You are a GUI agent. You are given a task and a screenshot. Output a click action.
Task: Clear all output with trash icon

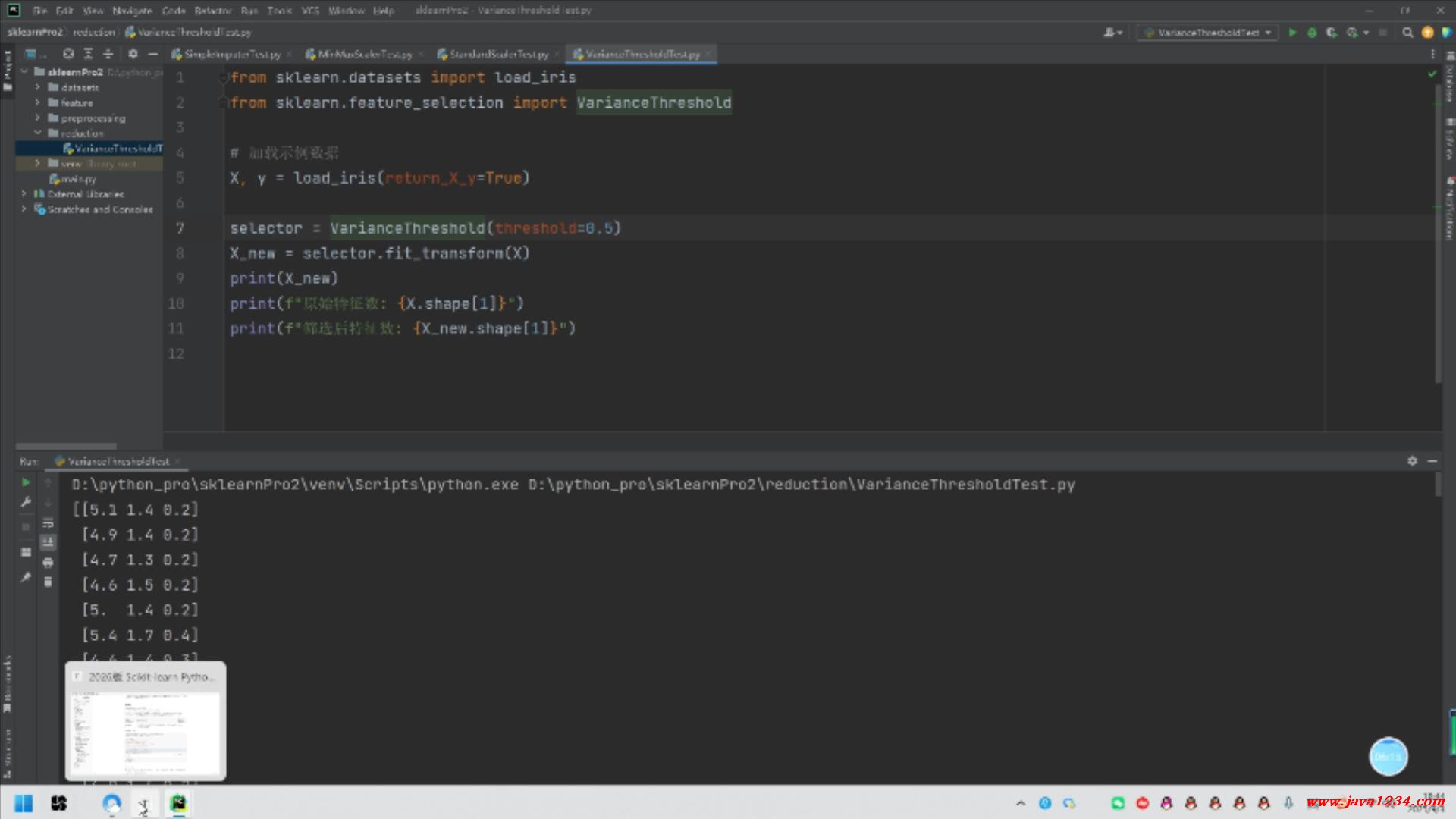48,582
